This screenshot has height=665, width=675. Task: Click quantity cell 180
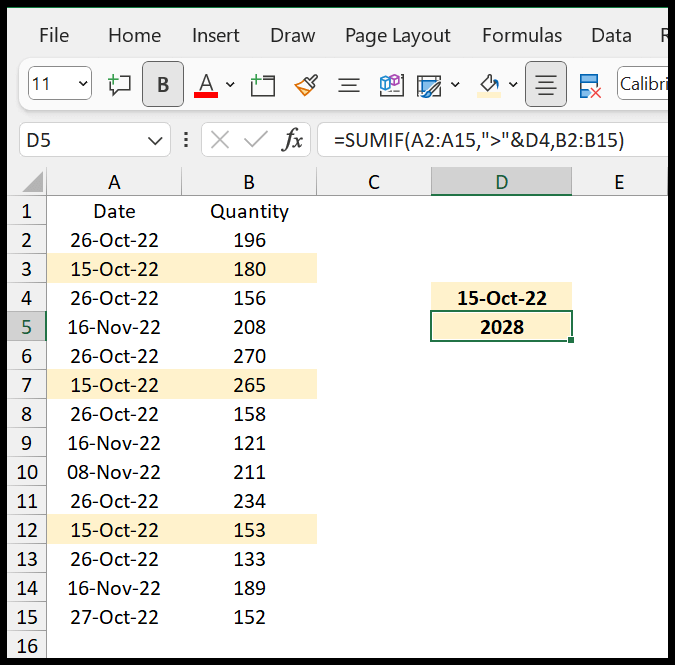coord(249,269)
